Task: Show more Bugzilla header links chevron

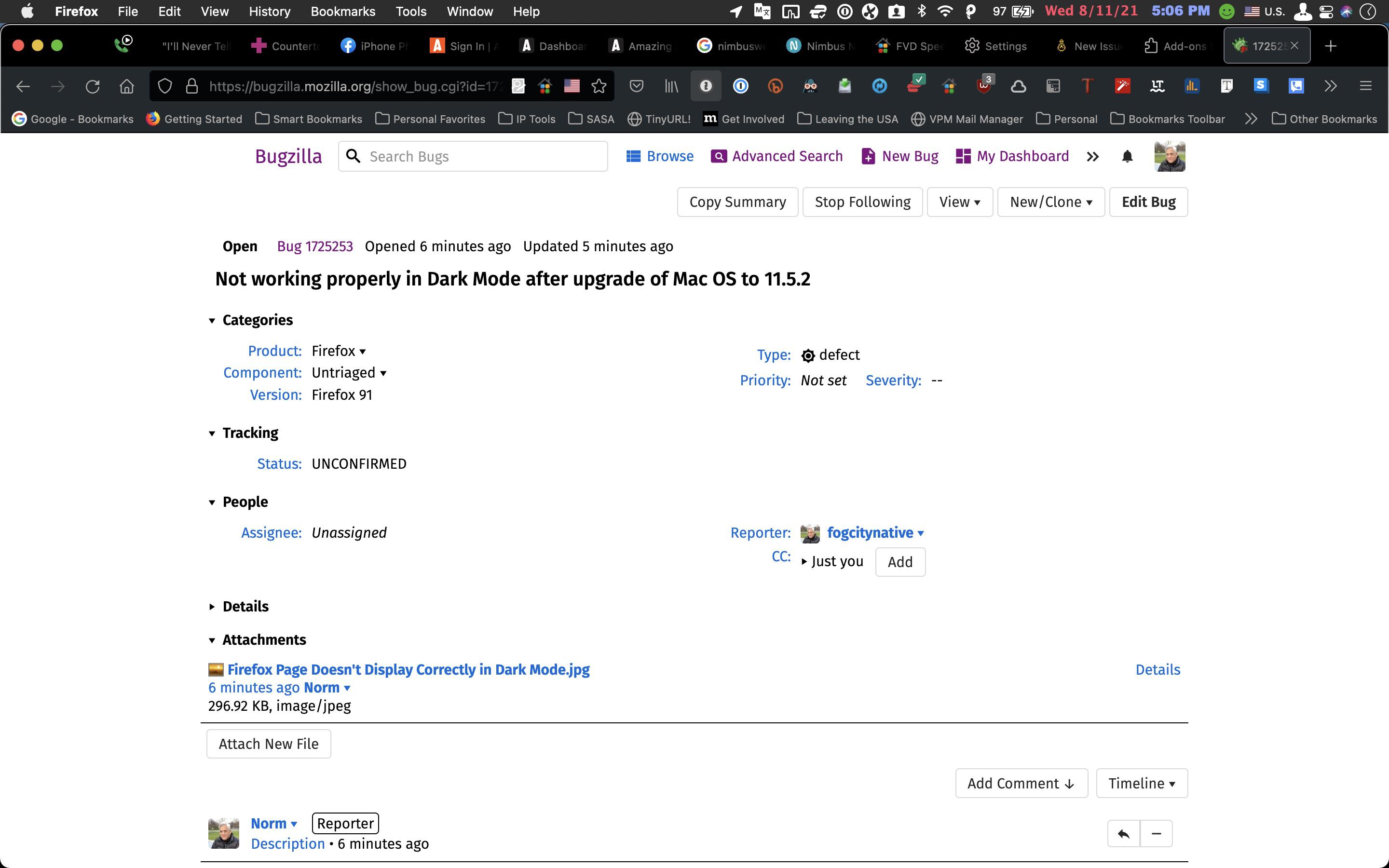Action: pos(1092,156)
